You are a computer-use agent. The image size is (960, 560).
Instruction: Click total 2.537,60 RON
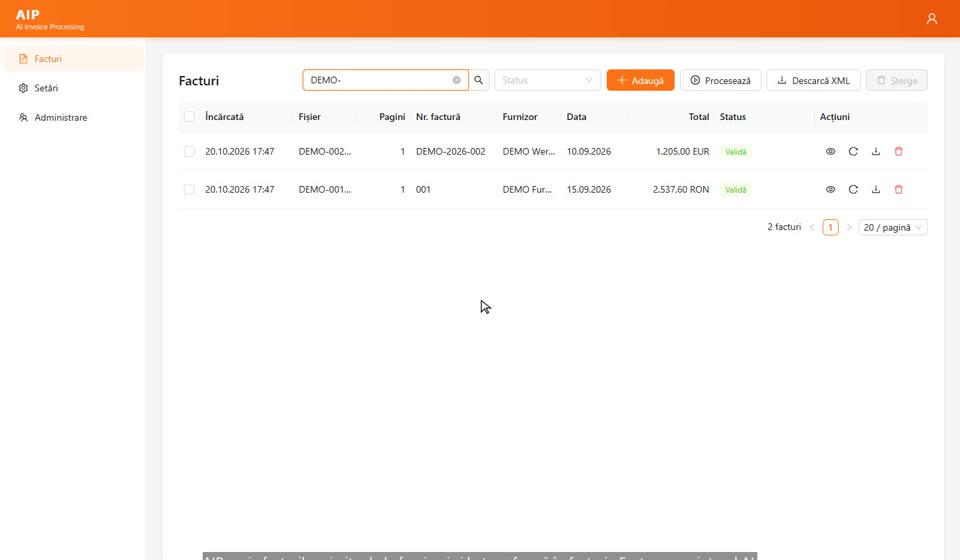click(681, 189)
